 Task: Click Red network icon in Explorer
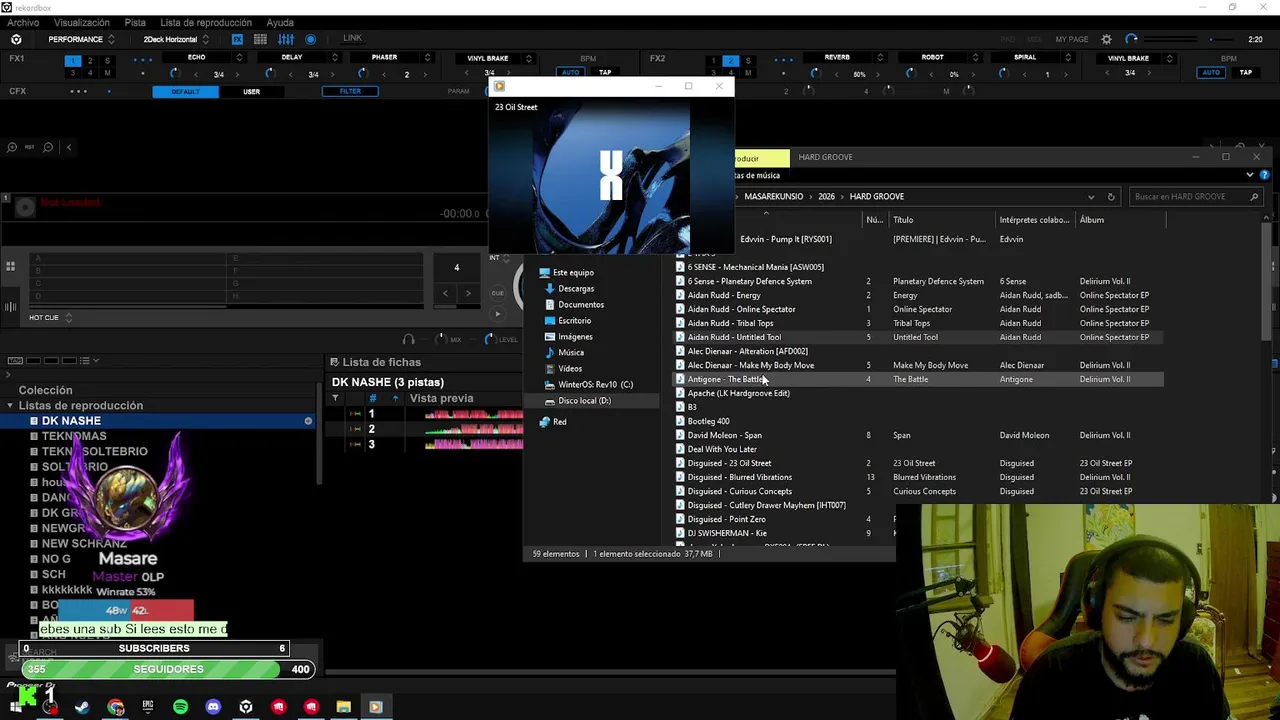pos(545,422)
